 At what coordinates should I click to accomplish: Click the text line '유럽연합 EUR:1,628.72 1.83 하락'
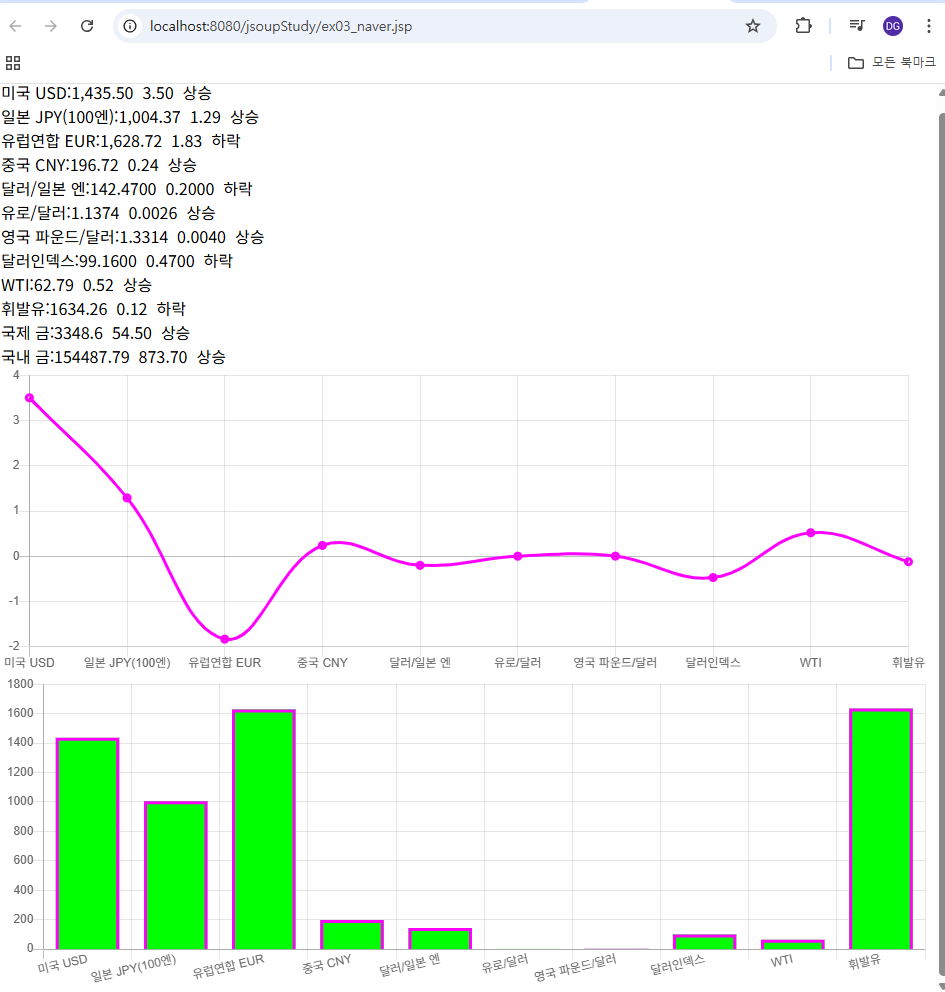coord(121,141)
